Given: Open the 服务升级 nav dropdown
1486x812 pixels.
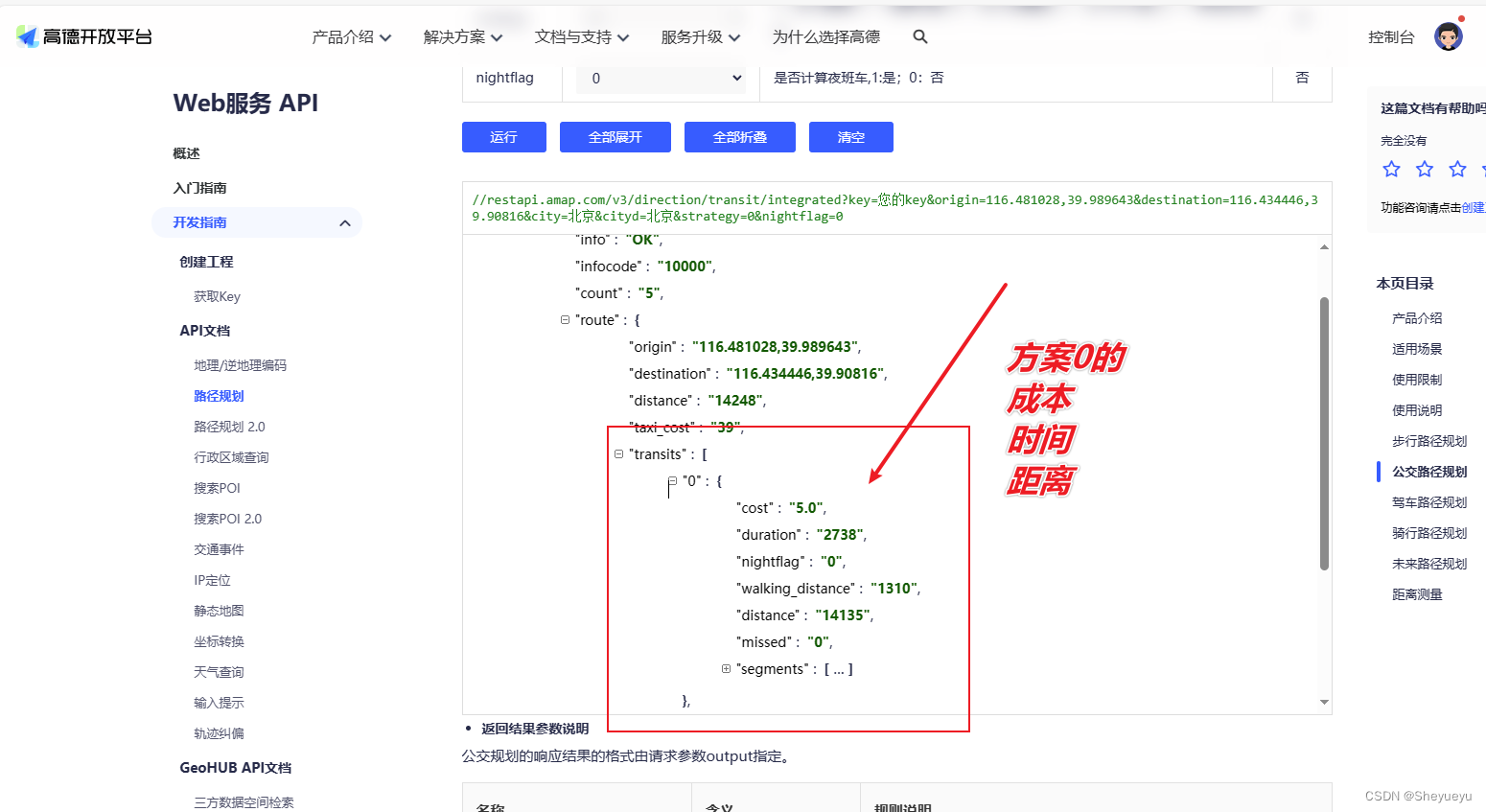Looking at the screenshot, I should point(701,37).
